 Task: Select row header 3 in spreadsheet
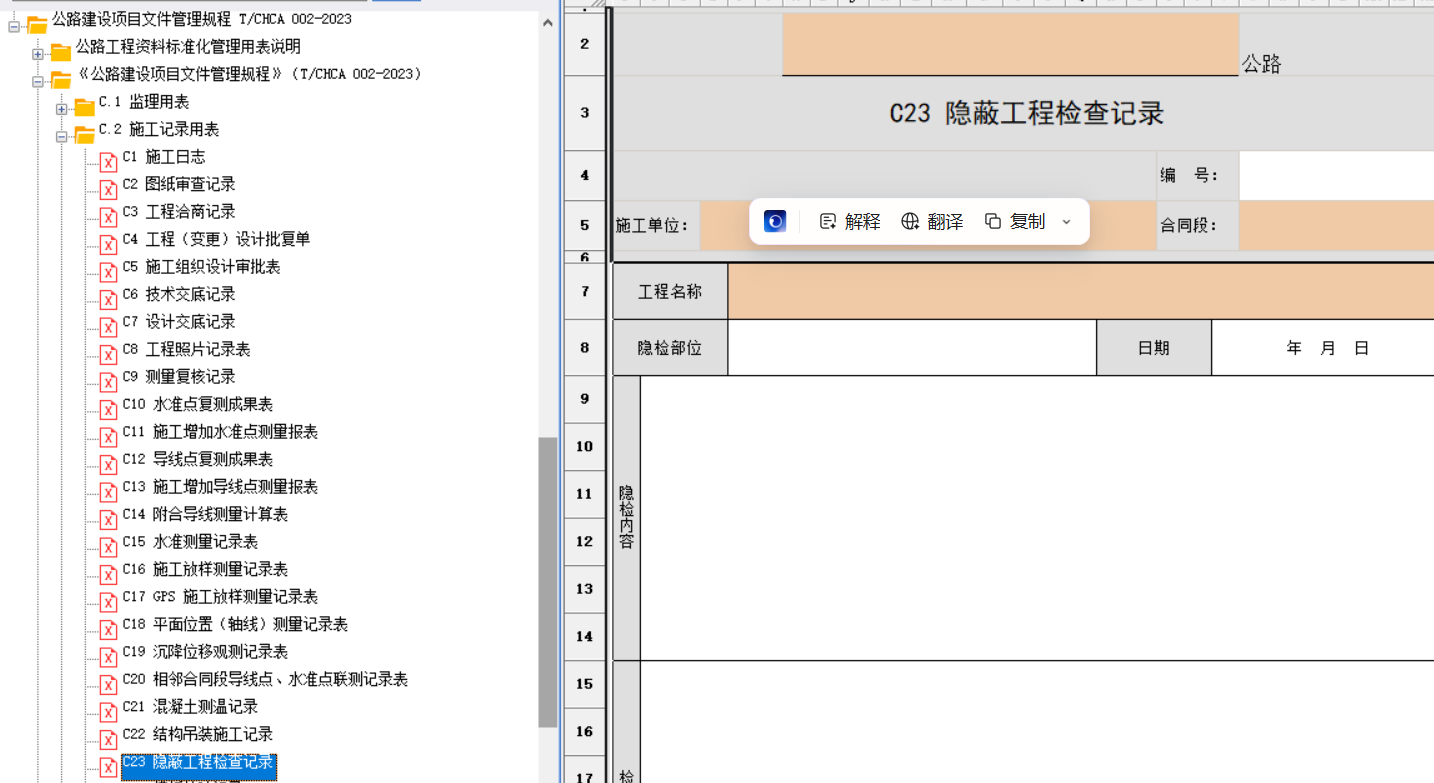coord(585,113)
